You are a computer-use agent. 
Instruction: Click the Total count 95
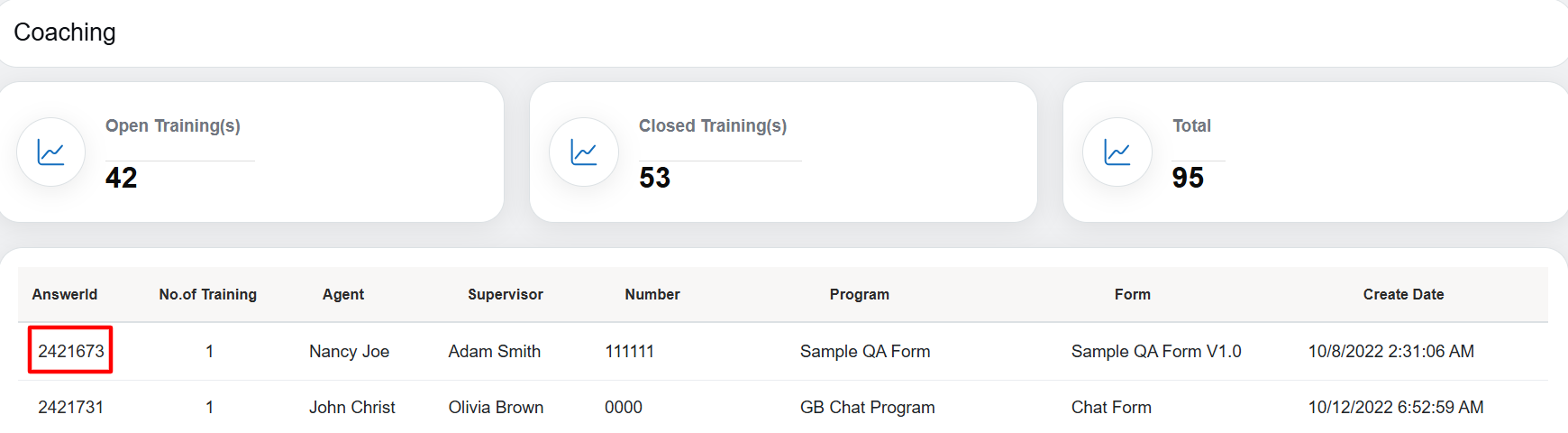pos(1188,178)
